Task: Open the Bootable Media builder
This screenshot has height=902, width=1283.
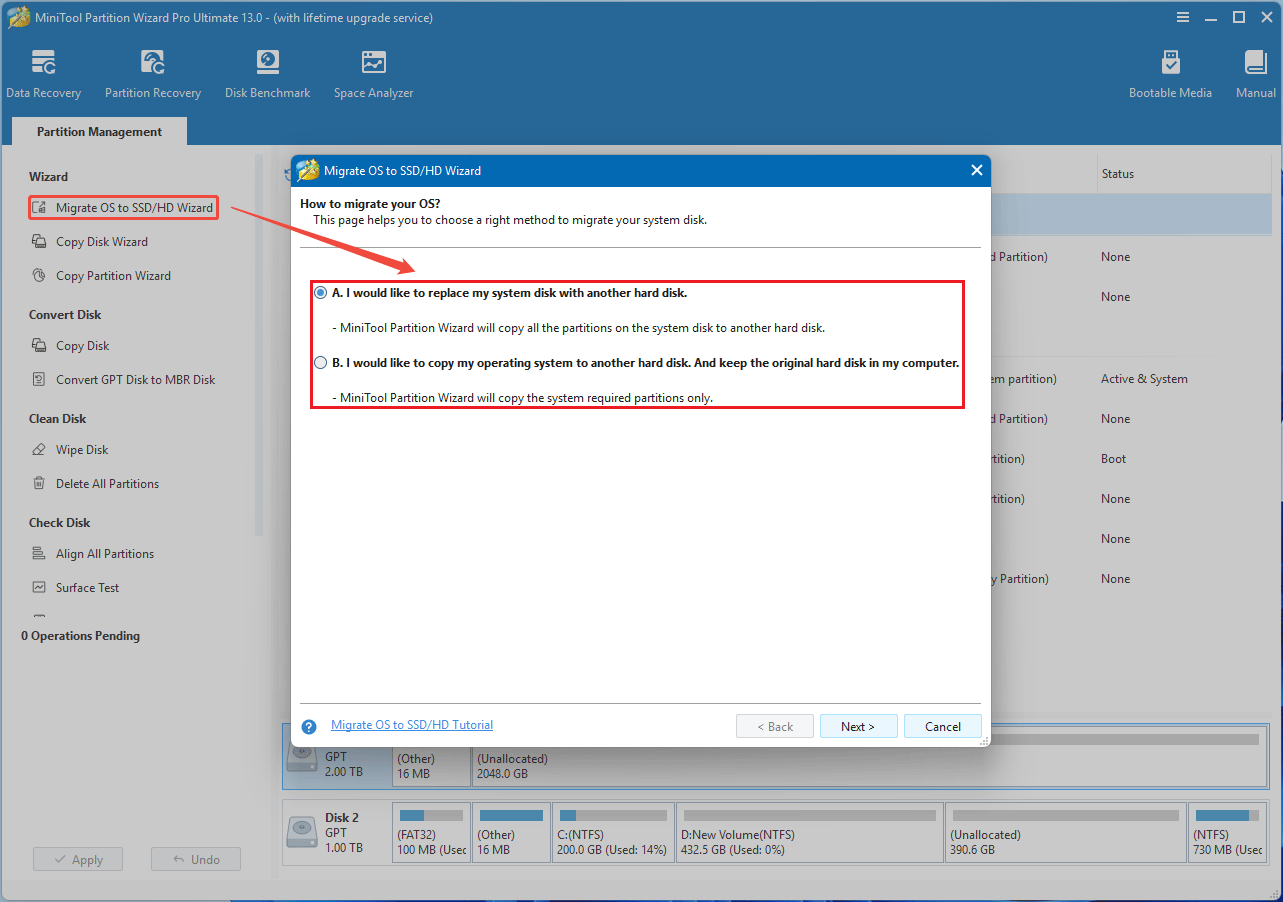Action: pyautogui.click(x=1170, y=74)
